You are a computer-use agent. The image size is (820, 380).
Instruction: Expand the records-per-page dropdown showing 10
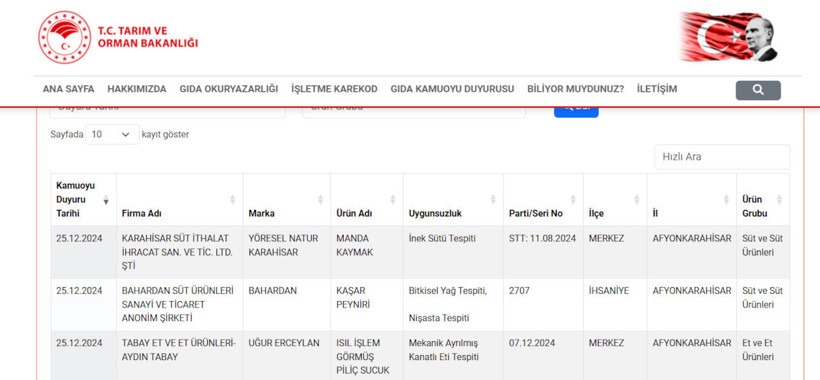click(112, 134)
